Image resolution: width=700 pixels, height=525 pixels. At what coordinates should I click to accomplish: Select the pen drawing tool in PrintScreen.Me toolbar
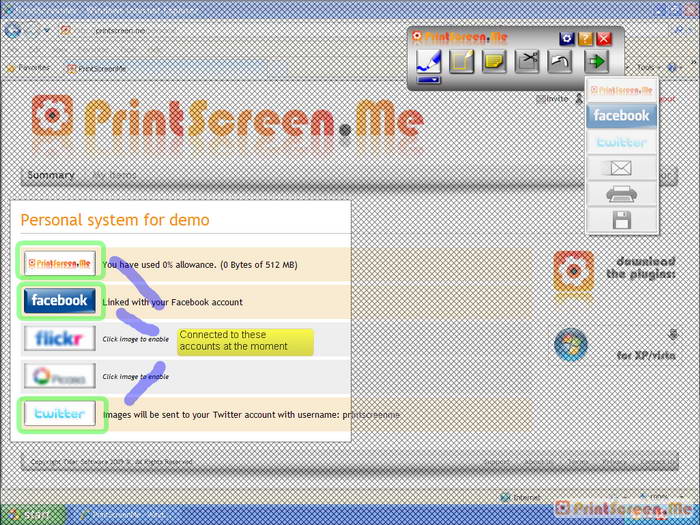tap(429, 61)
